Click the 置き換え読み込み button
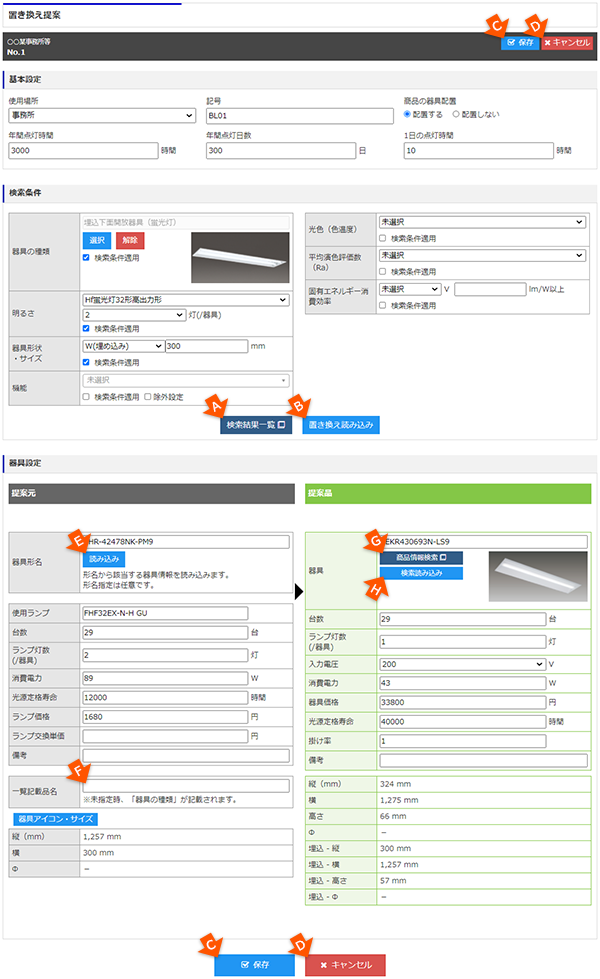Viewport: 600px width, 979px height. click(x=341, y=424)
